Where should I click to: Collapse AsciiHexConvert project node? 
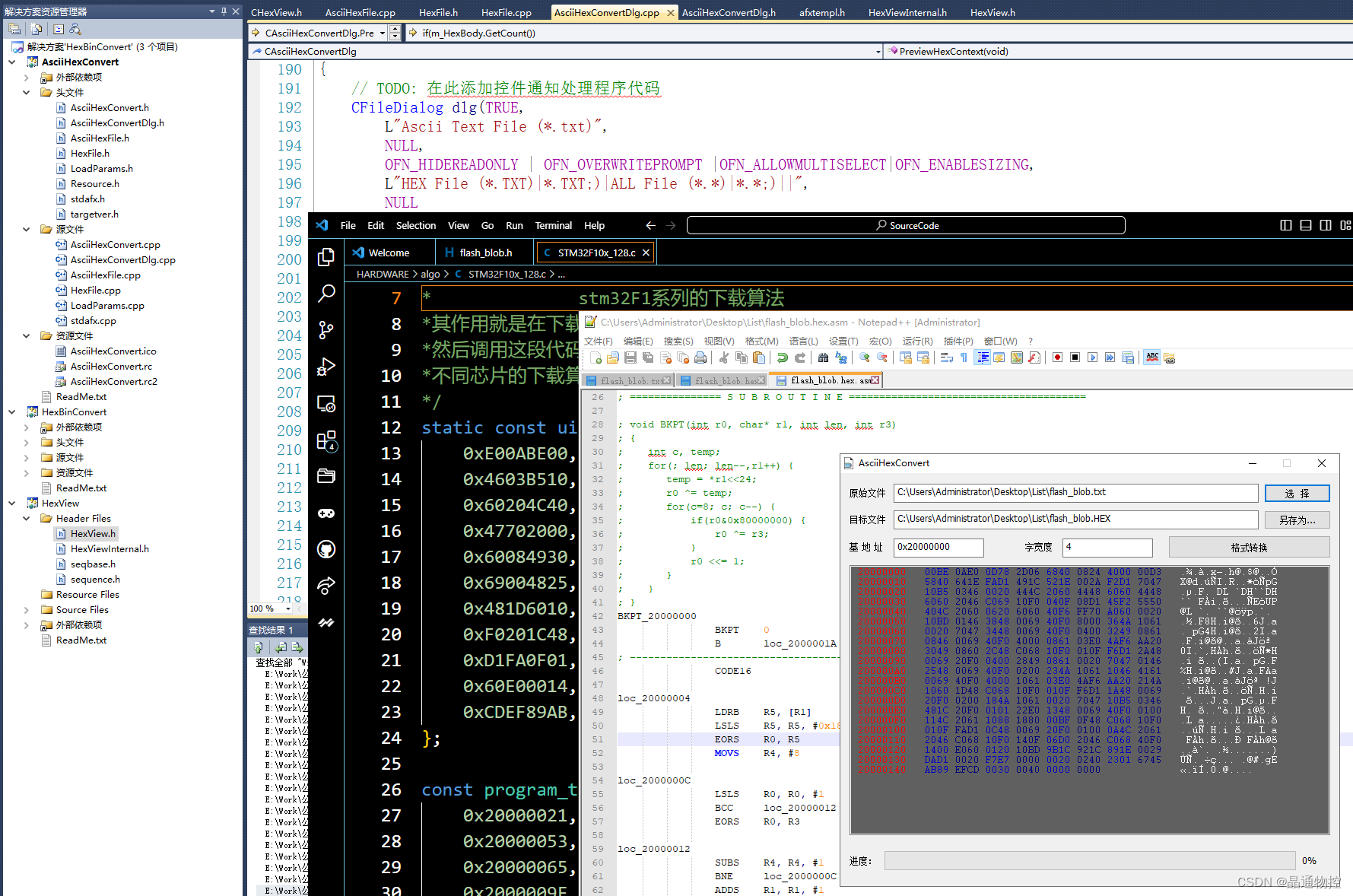coord(12,62)
